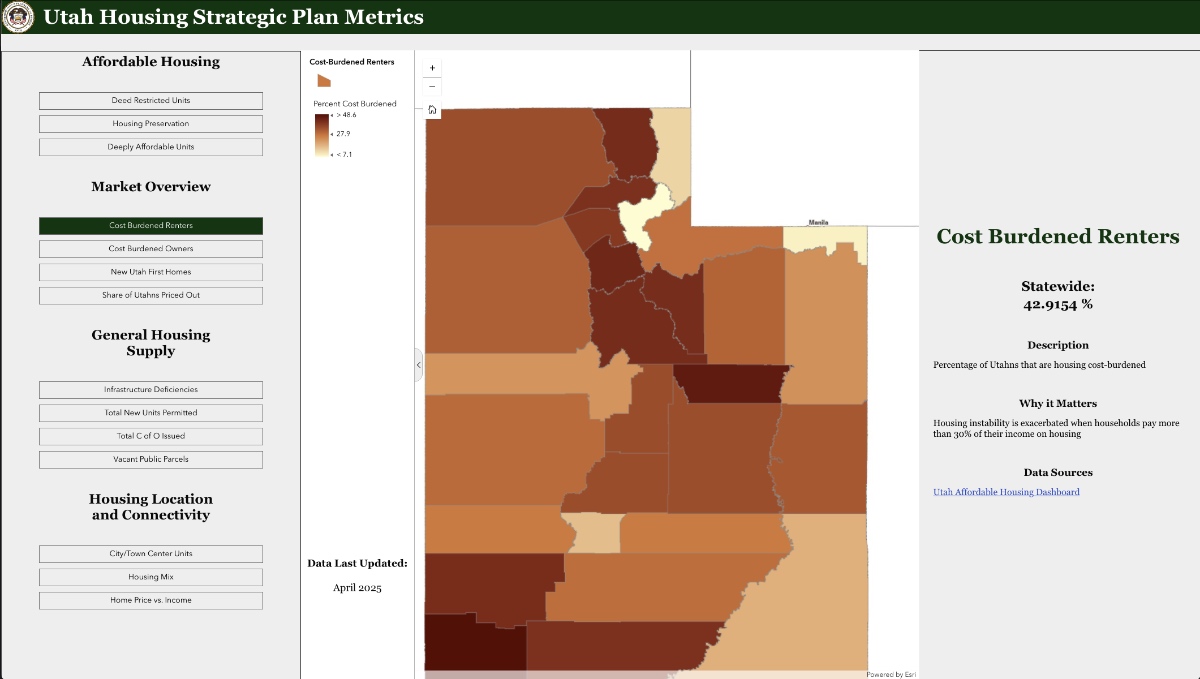Viewport: 1200px width, 679px height.
Task: Click the zoom in icon on the map
Action: [x=431, y=67]
